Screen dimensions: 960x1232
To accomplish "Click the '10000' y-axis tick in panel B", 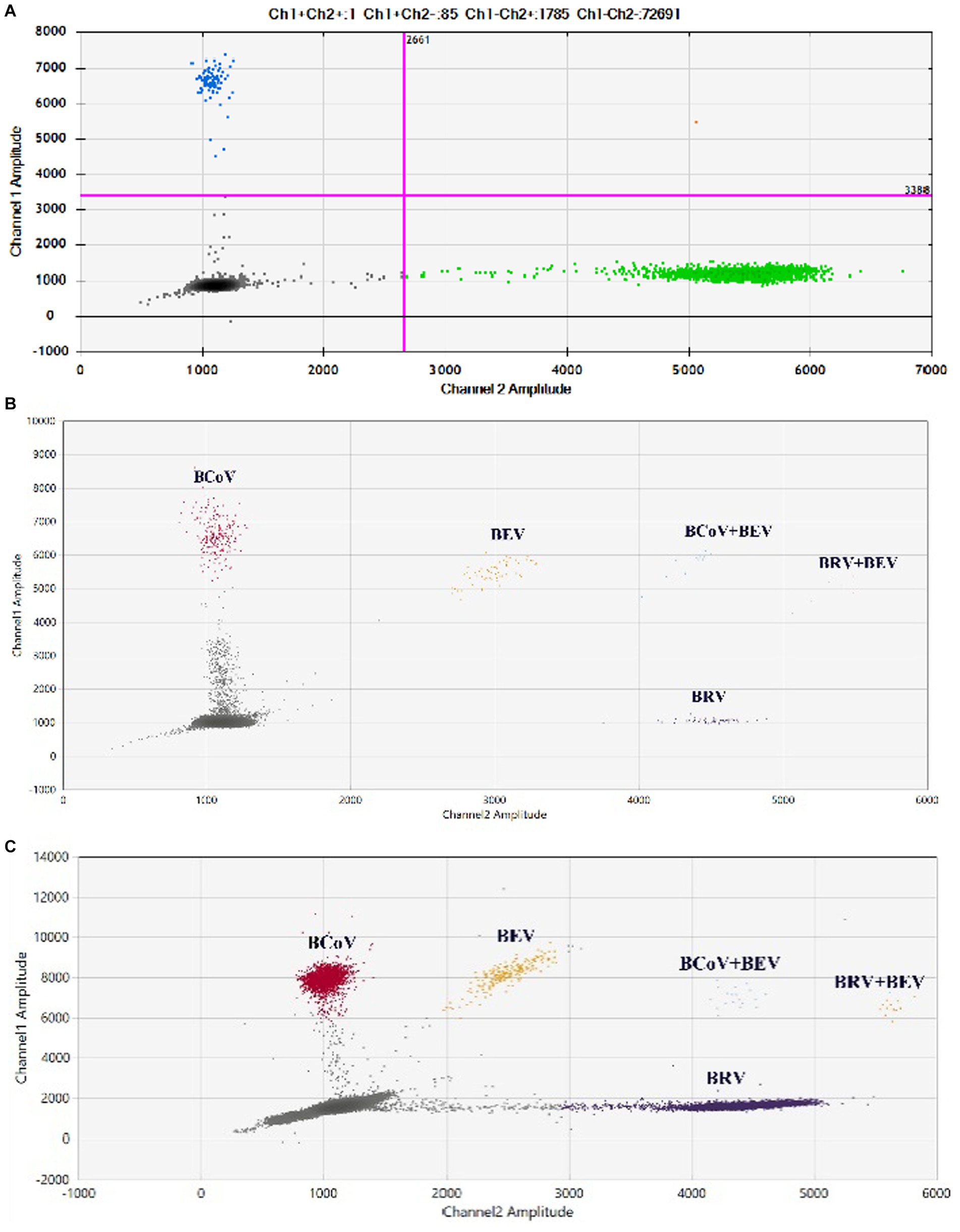I will pos(42,421).
